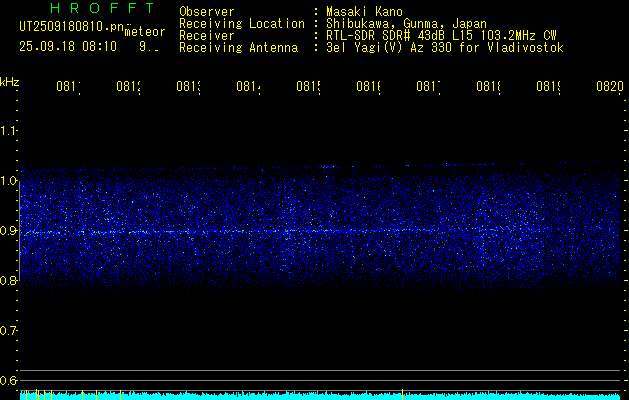The width and height of the screenshot is (629, 400).
Task: Click the UT2509180810 filename label
Action: tap(70, 27)
